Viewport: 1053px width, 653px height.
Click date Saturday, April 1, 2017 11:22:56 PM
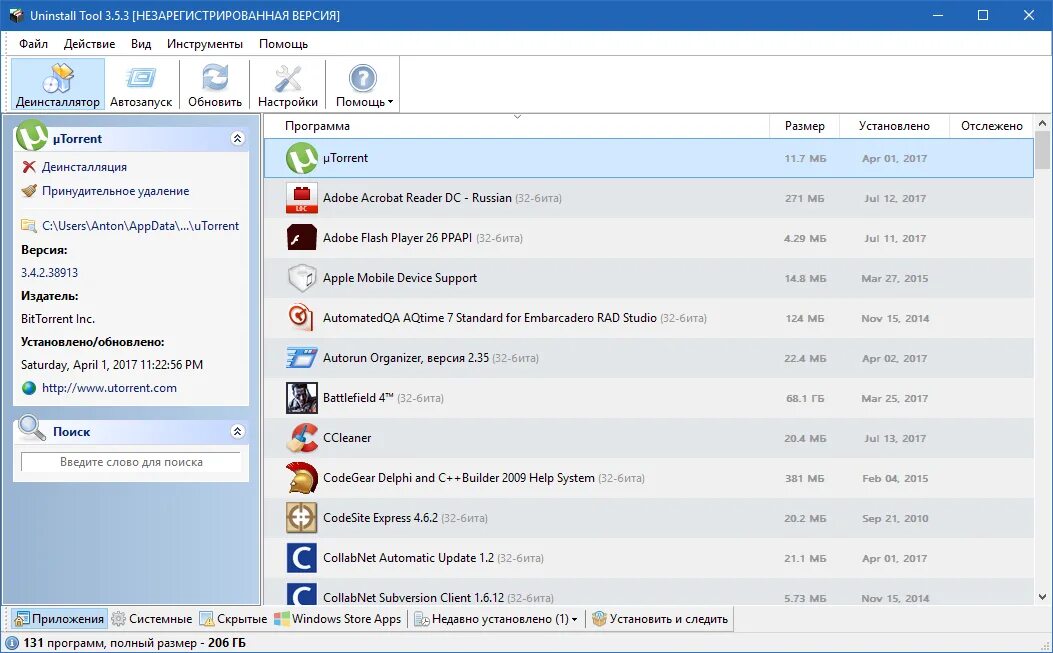coord(111,365)
